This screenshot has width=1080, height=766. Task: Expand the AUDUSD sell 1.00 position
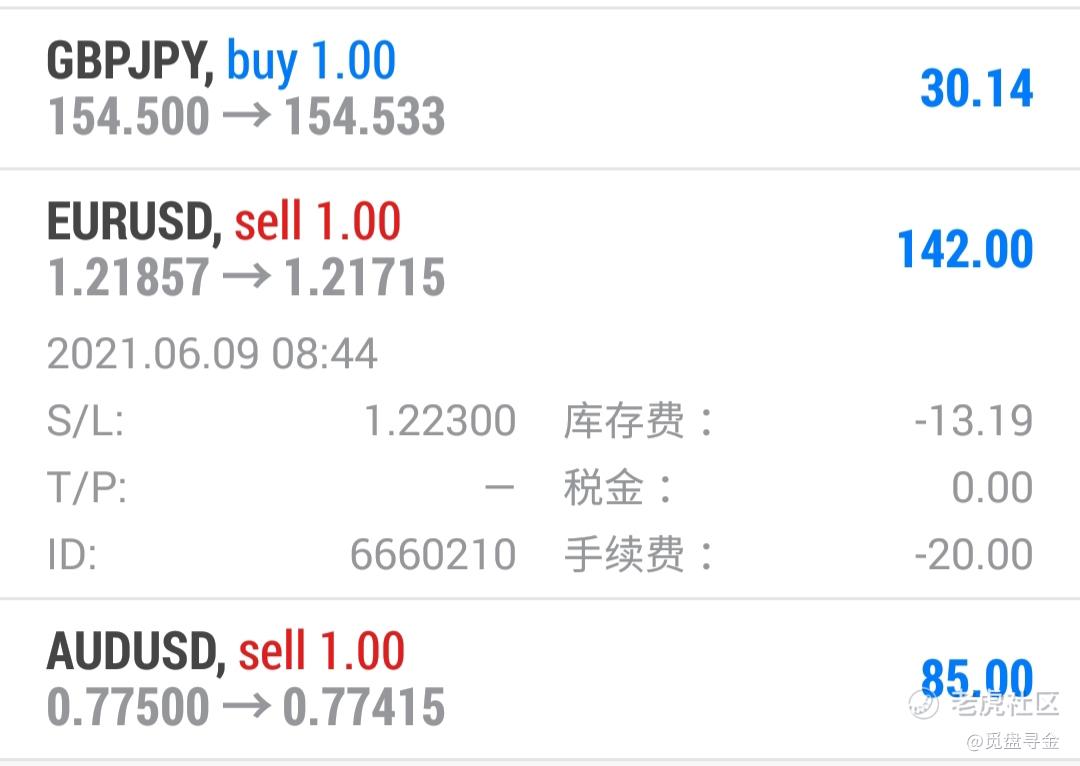[540, 680]
